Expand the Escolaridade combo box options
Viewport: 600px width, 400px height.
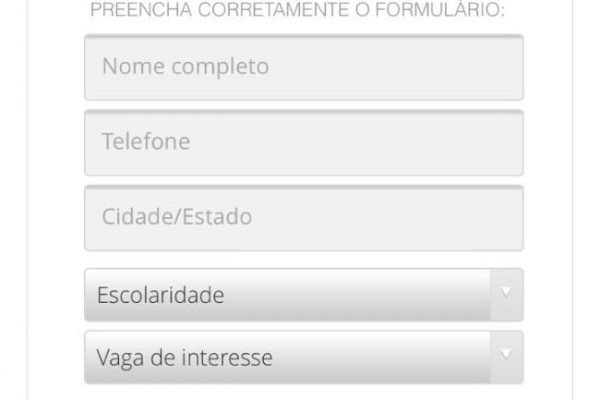[303, 295]
